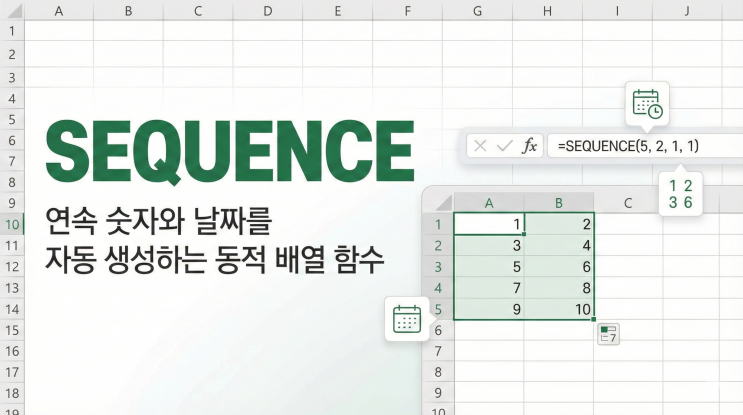Select inset cell containing value 7
The width and height of the screenshot is (743, 415).
(489, 288)
